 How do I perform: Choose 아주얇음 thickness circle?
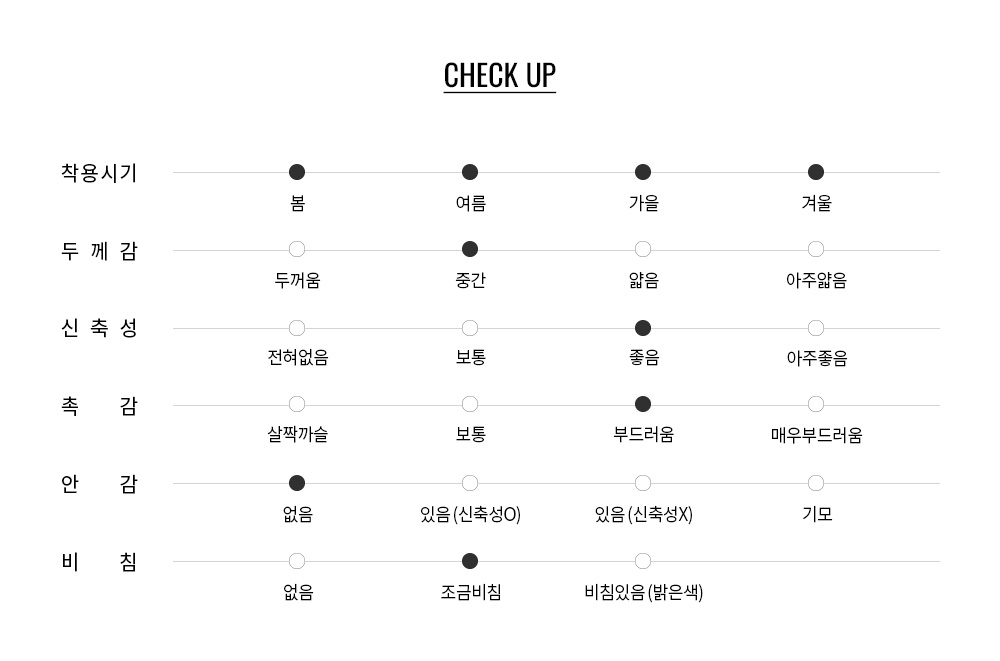click(816, 249)
